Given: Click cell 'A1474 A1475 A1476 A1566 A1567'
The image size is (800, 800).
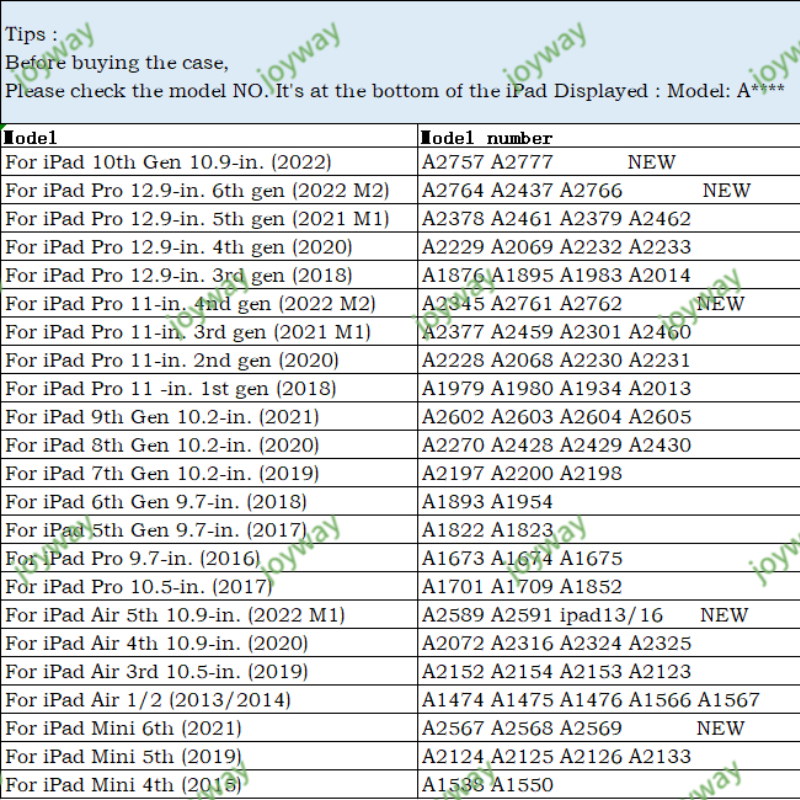Looking at the screenshot, I should coord(609,700).
